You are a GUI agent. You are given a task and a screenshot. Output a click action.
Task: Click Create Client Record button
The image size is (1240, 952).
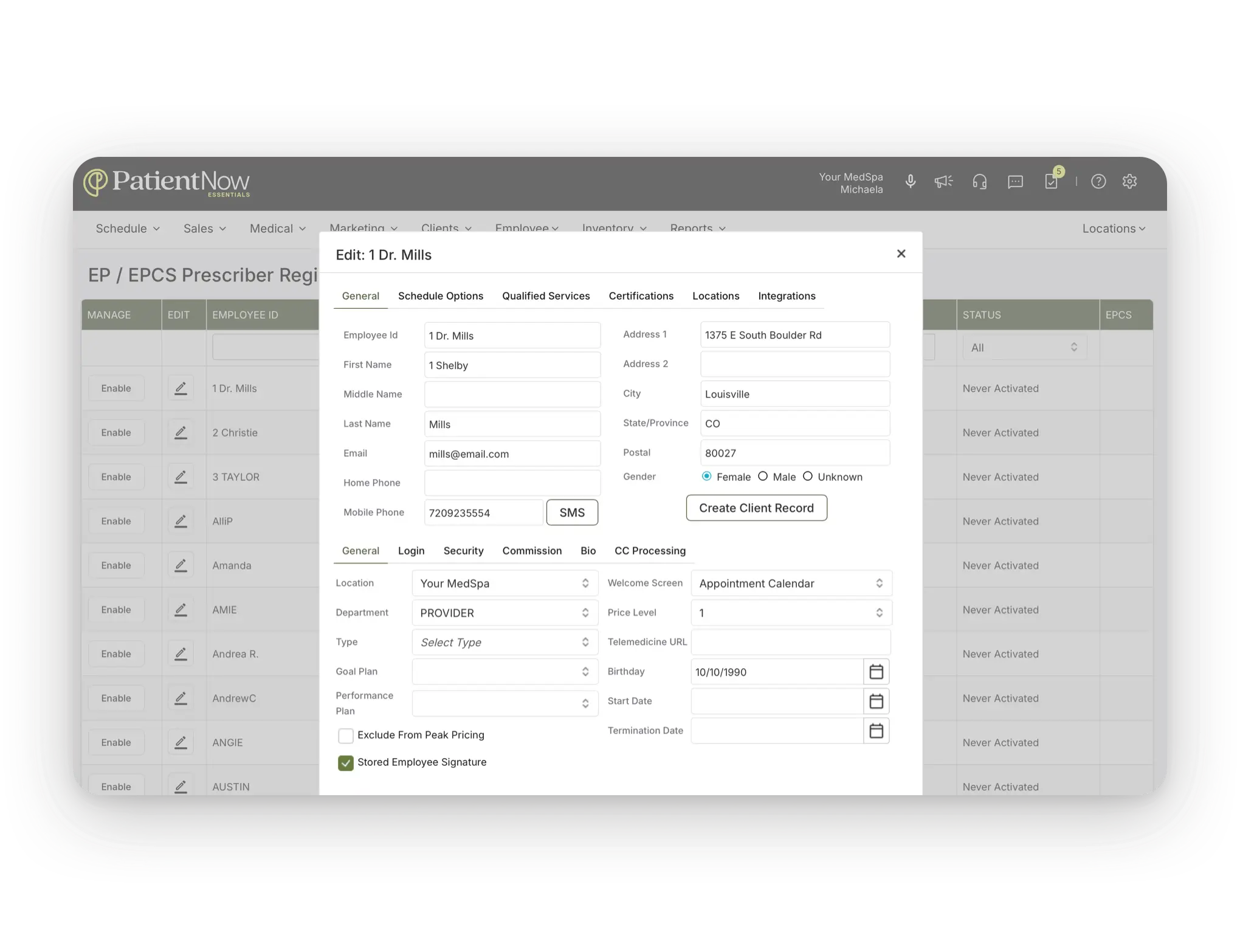(x=756, y=508)
